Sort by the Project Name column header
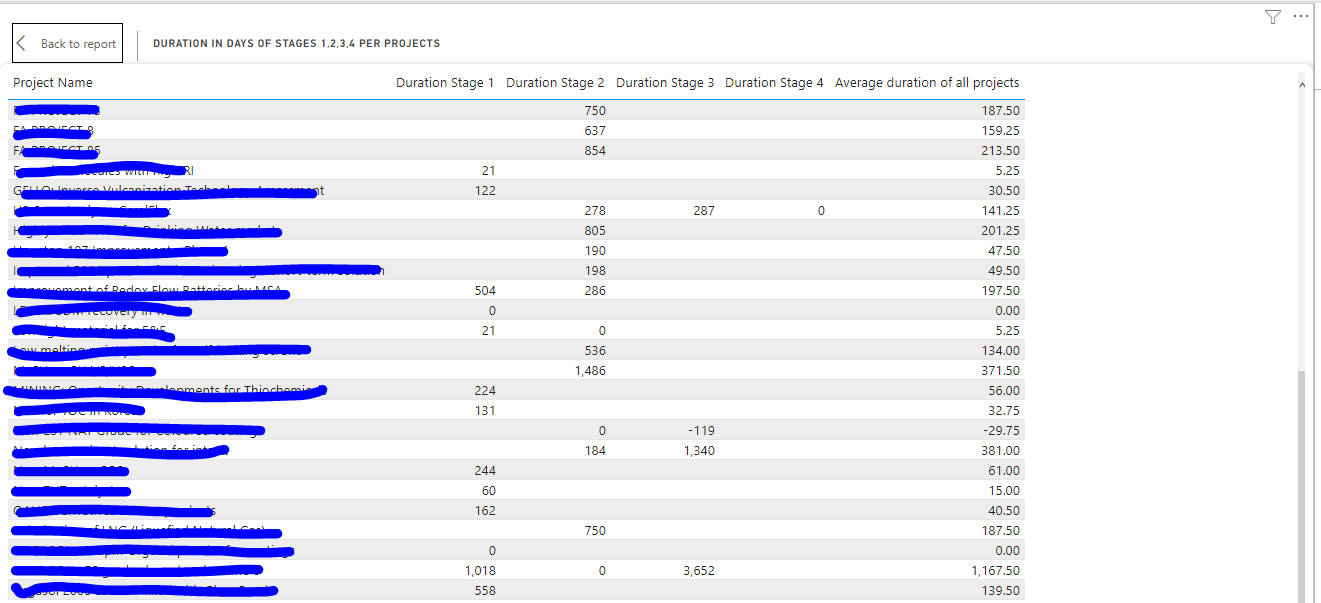 [53, 83]
